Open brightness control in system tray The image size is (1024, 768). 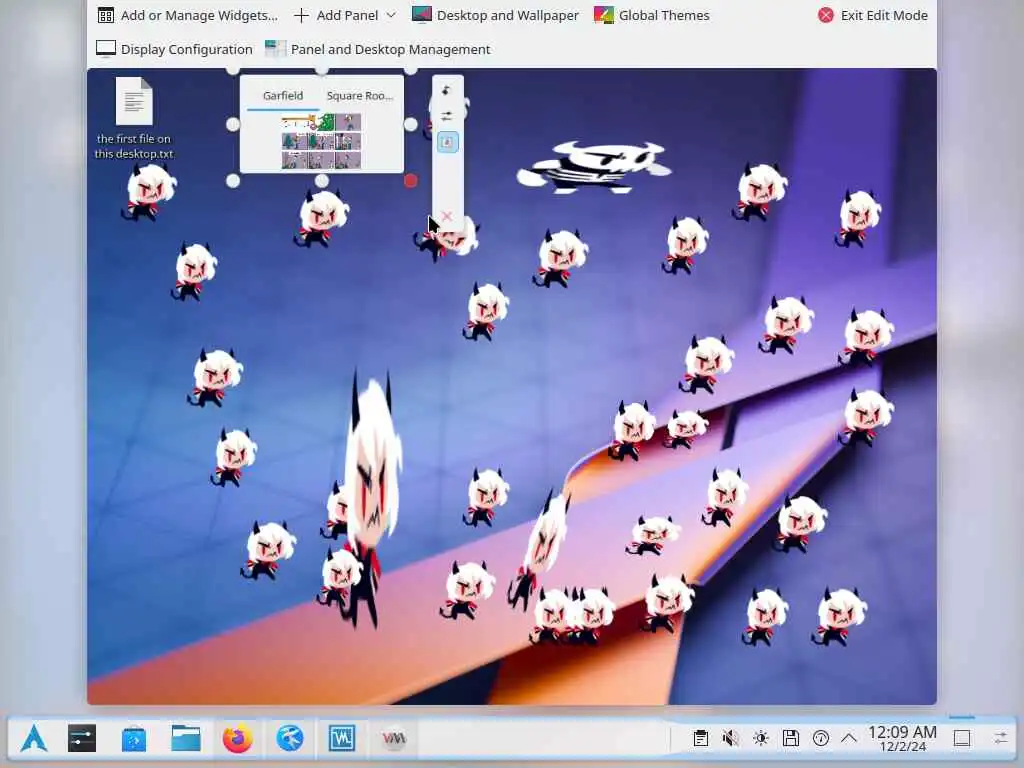pyautogui.click(x=761, y=739)
